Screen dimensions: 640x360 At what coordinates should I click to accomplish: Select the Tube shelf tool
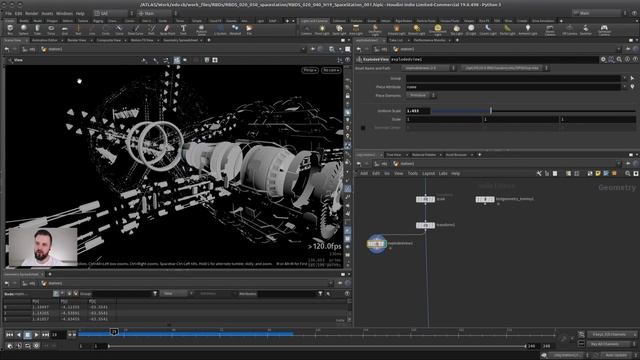(x=37, y=29)
